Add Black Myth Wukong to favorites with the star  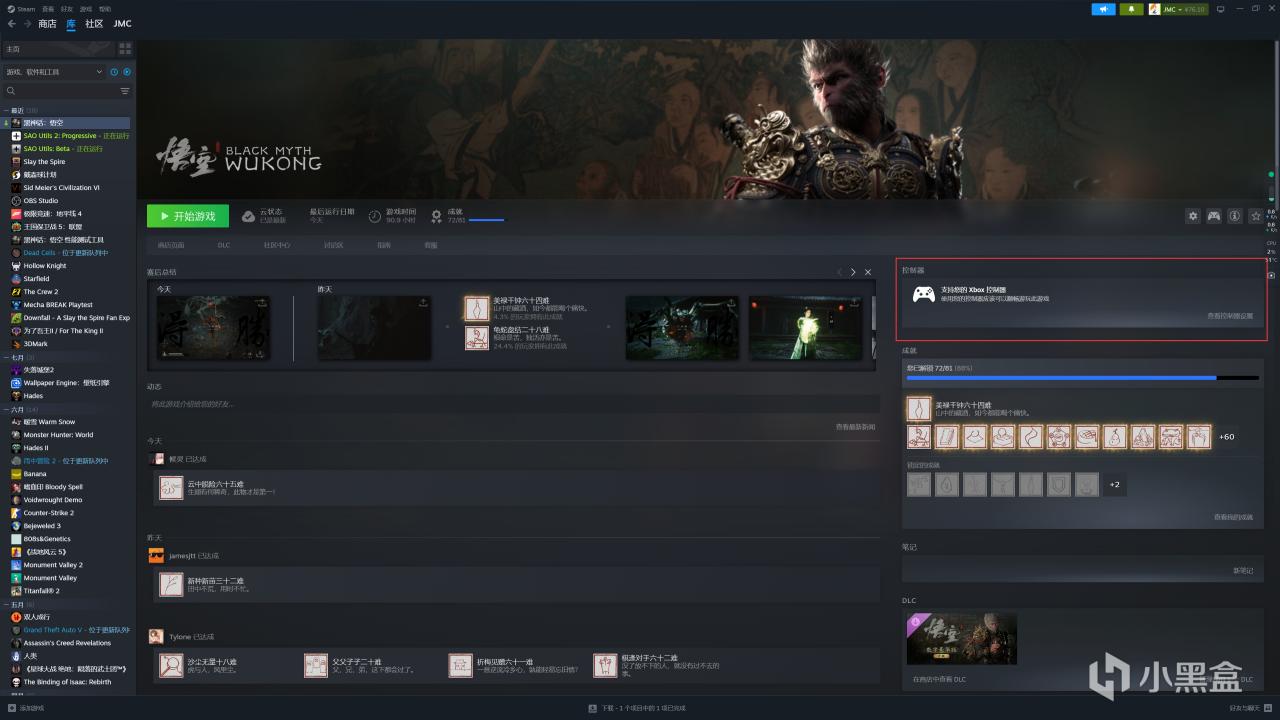[x=1256, y=215]
